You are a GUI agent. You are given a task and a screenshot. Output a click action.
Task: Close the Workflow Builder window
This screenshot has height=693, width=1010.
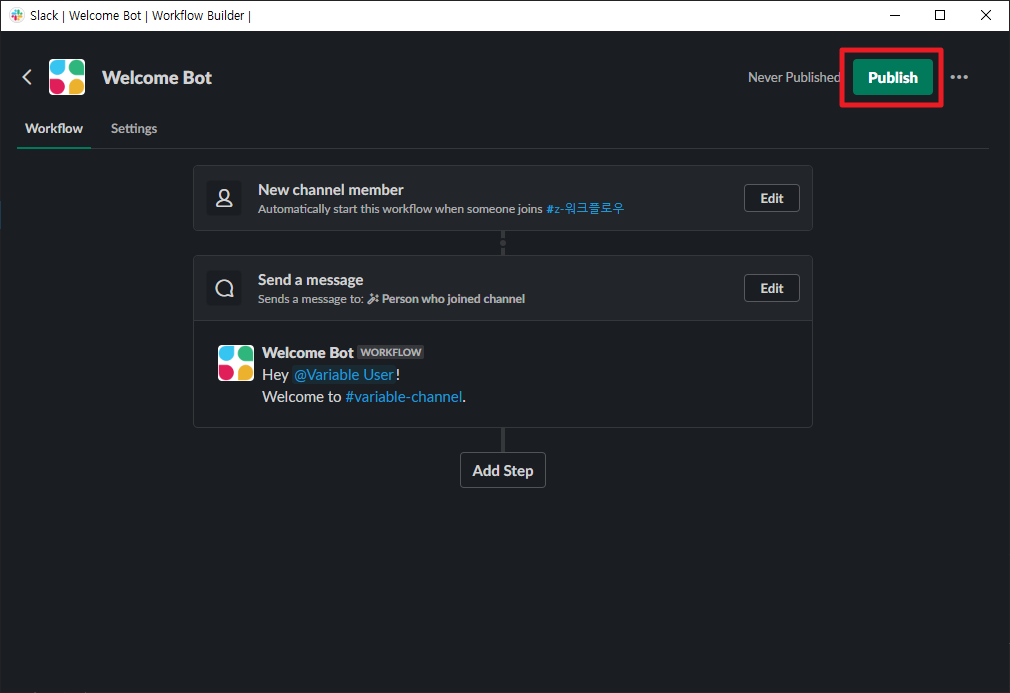[x=986, y=15]
